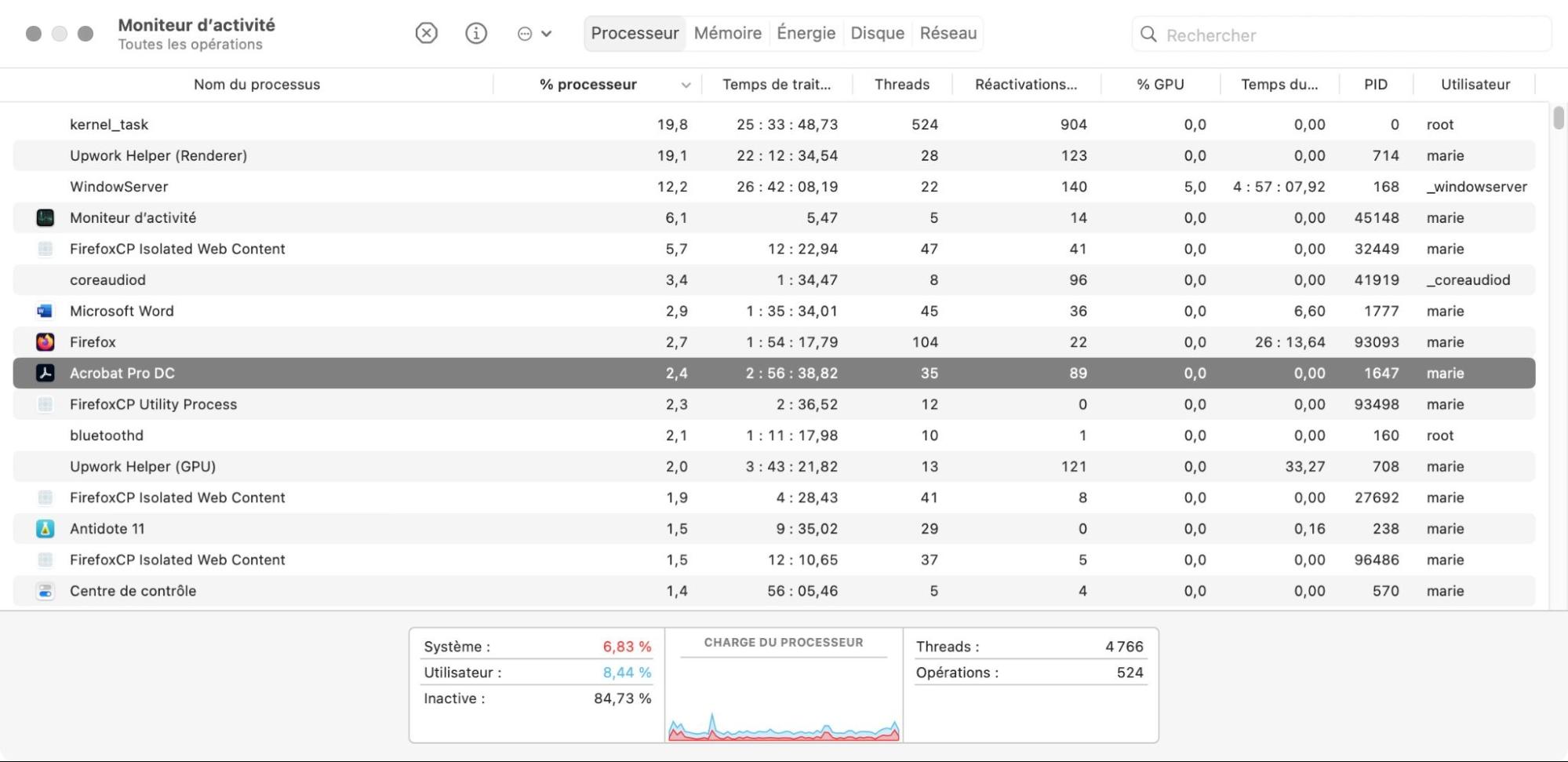Click the Système 6,83 % value
The width and height of the screenshot is (1568, 762).
click(x=627, y=647)
